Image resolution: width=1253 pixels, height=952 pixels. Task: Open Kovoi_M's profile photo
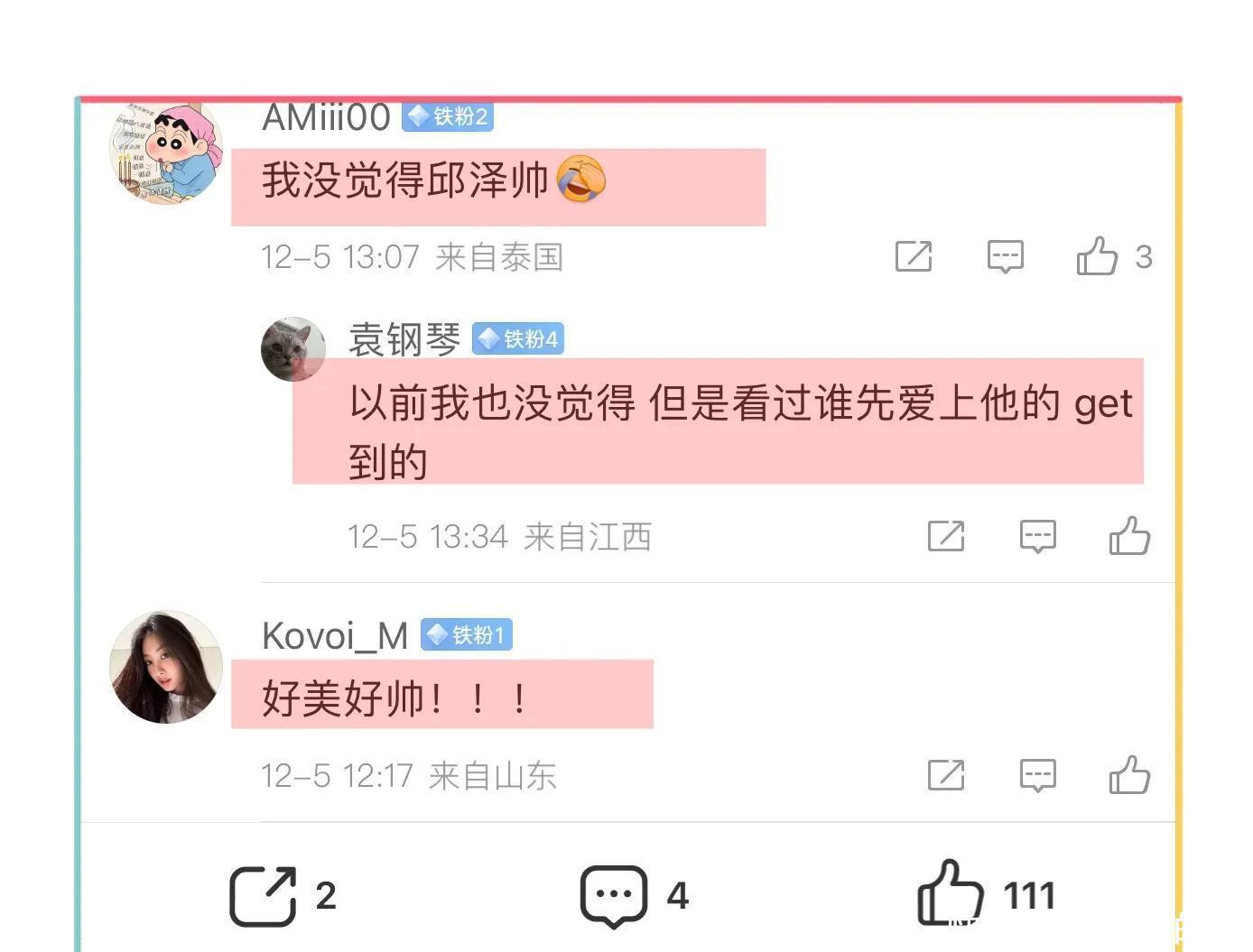tap(166, 667)
